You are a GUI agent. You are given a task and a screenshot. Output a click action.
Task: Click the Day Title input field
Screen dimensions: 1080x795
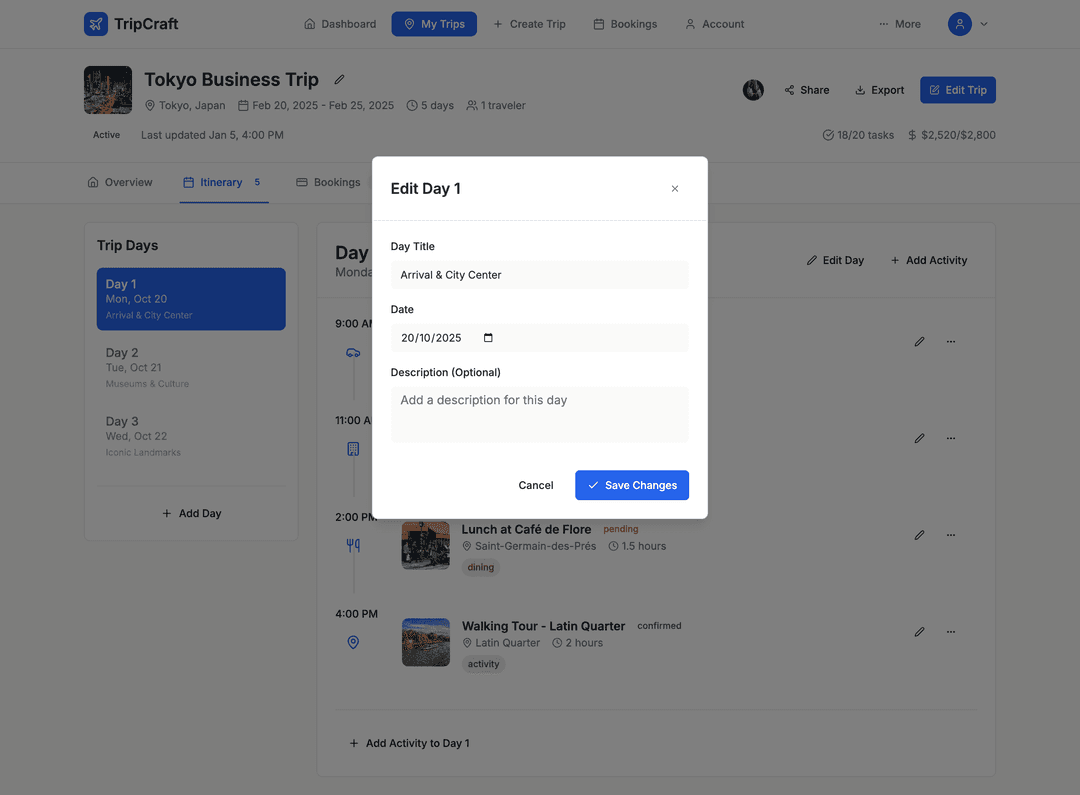tap(539, 274)
